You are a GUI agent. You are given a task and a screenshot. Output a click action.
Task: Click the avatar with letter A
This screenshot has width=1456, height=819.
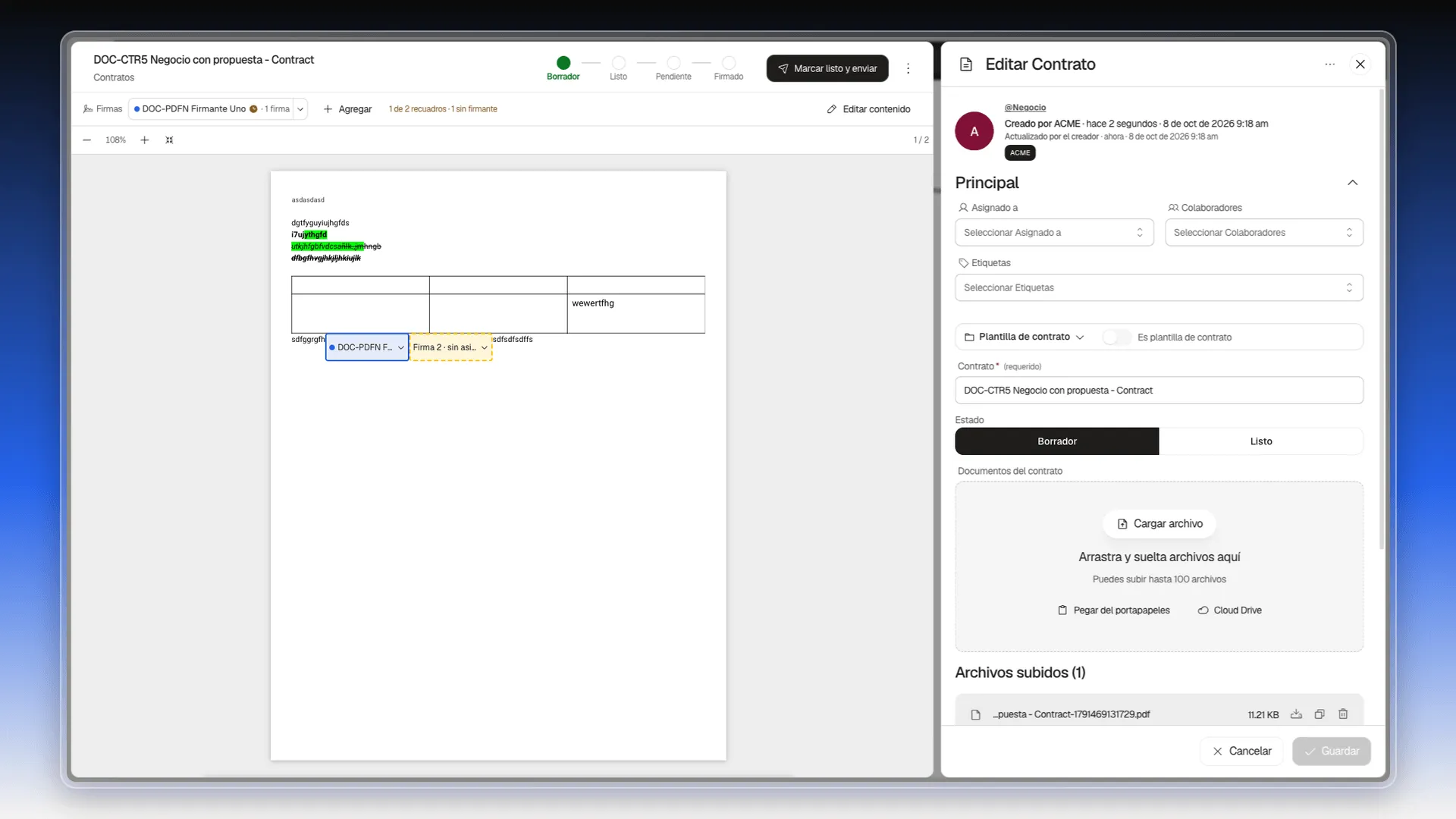coord(974,131)
